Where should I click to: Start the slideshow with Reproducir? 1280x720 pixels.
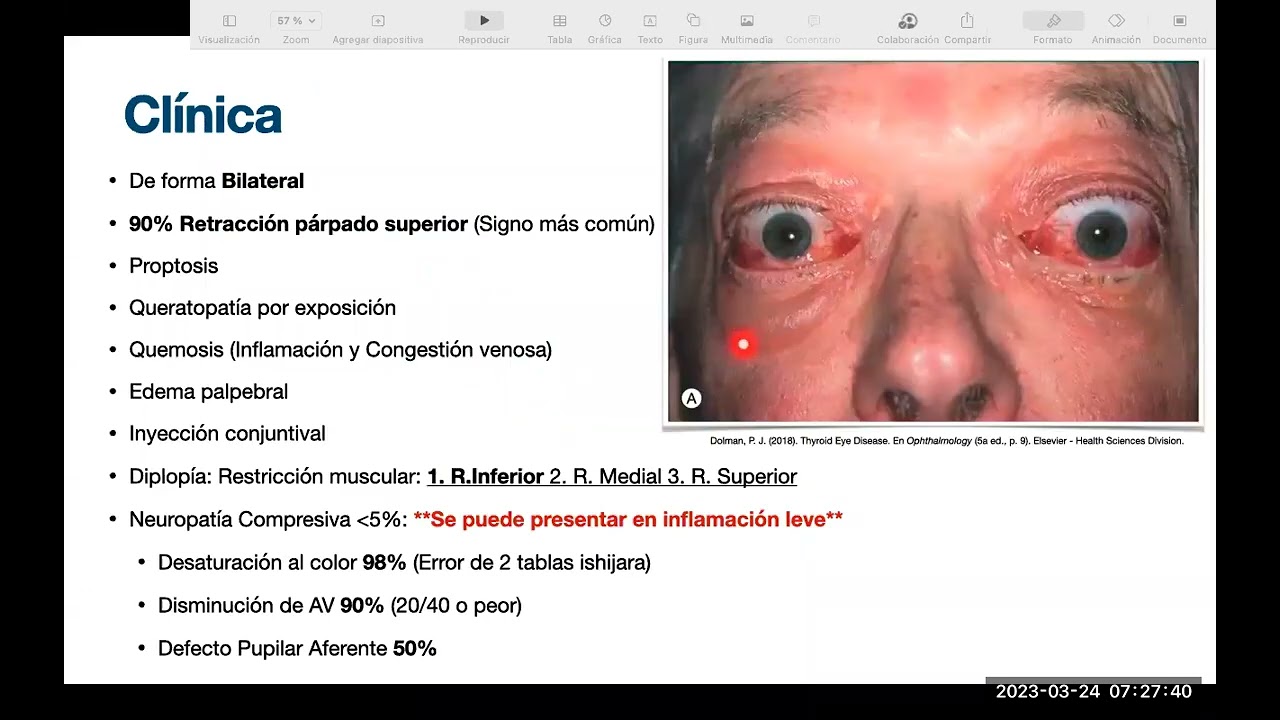point(484,28)
